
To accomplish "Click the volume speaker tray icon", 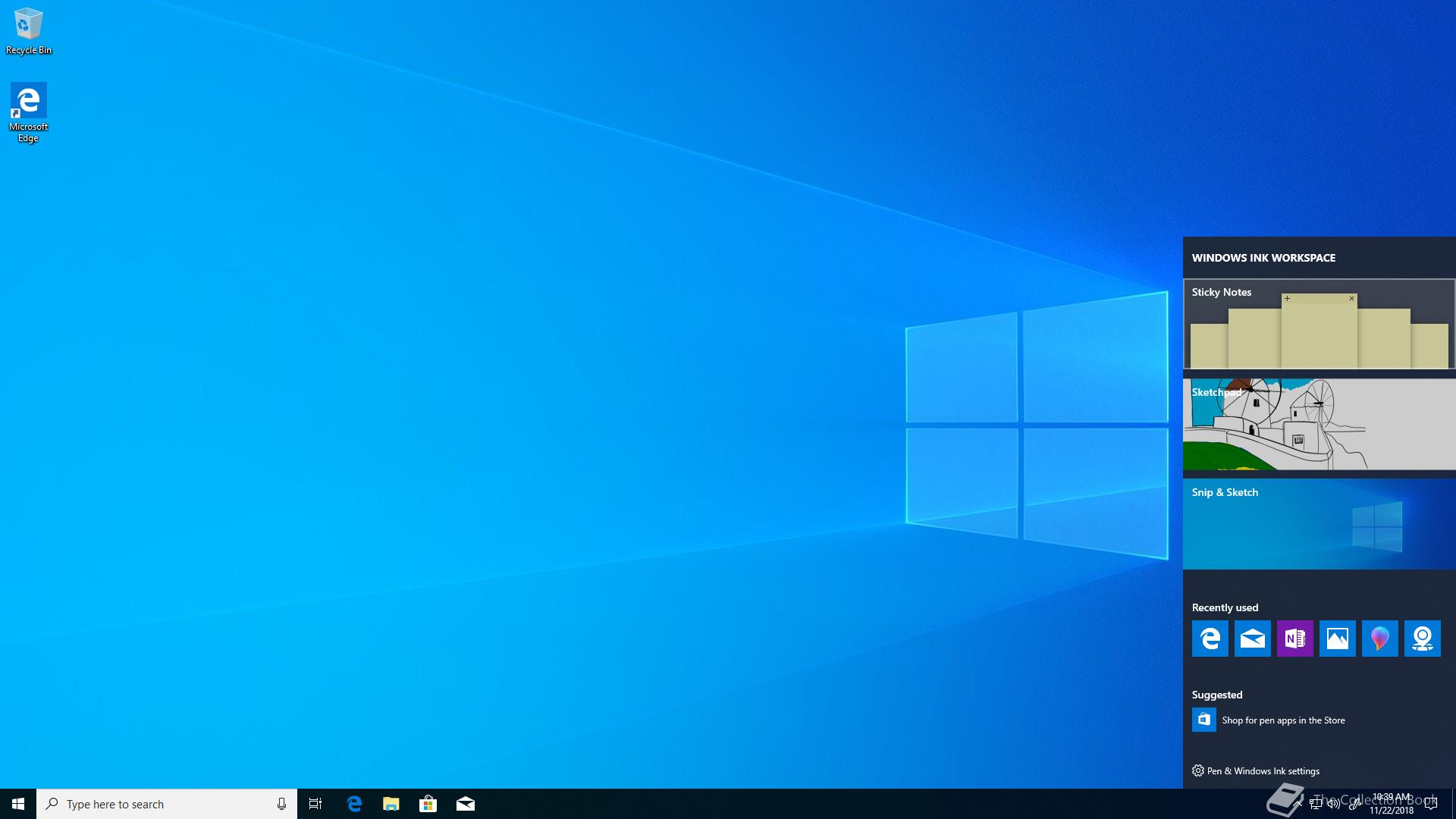I will click(1333, 804).
